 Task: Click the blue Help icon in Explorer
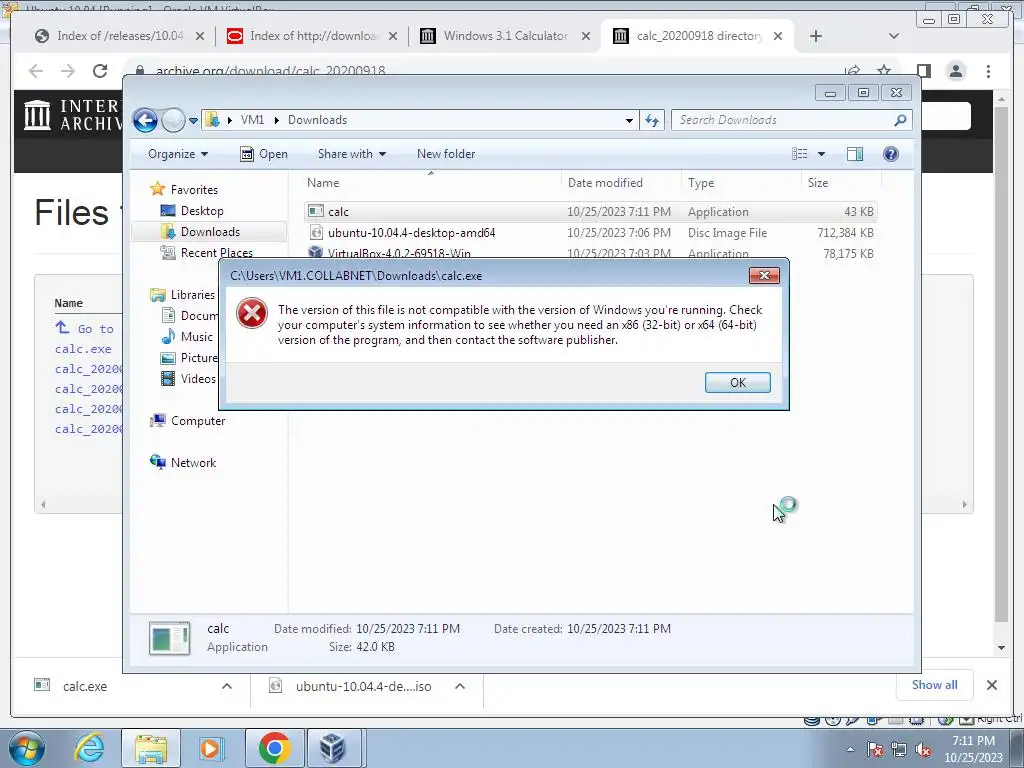(891, 154)
